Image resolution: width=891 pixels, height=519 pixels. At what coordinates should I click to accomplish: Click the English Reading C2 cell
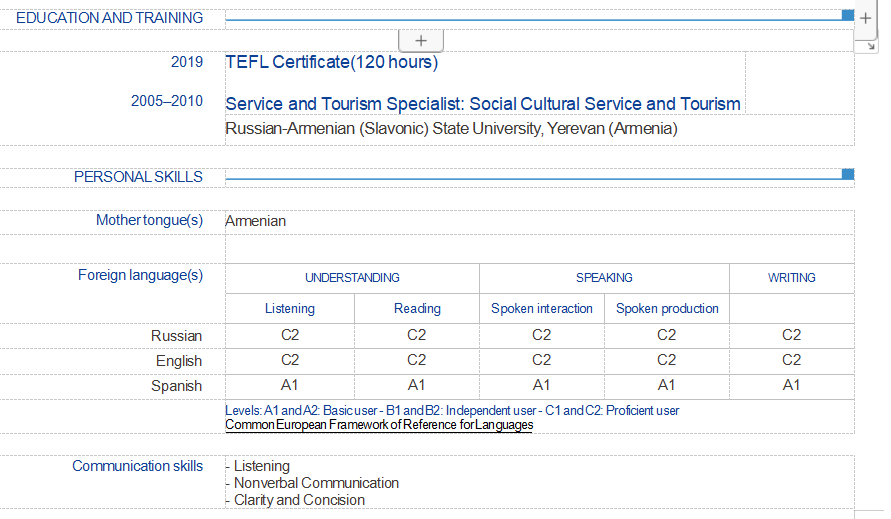click(x=417, y=361)
